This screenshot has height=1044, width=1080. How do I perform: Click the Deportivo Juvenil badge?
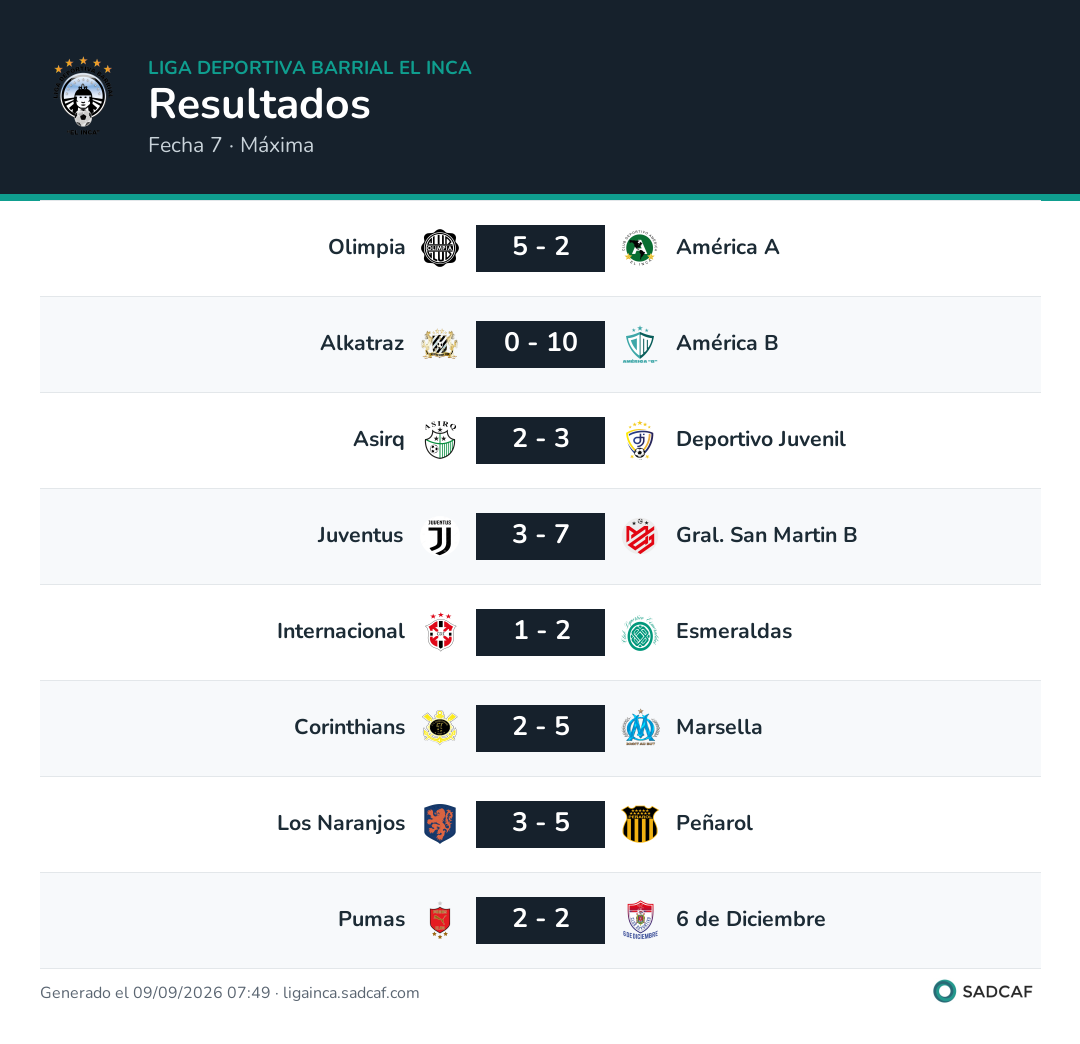click(641, 440)
